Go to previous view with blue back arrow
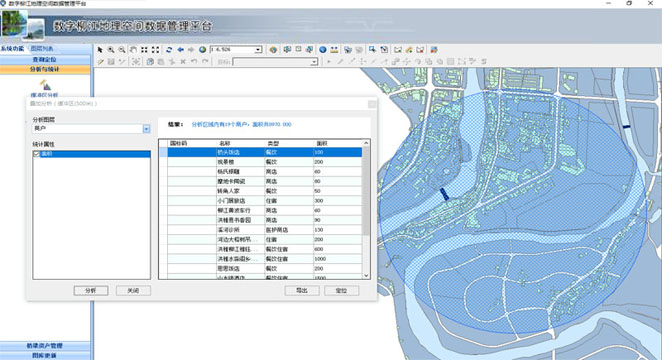Screen dimensions: 662x360 tap(180, 50)
